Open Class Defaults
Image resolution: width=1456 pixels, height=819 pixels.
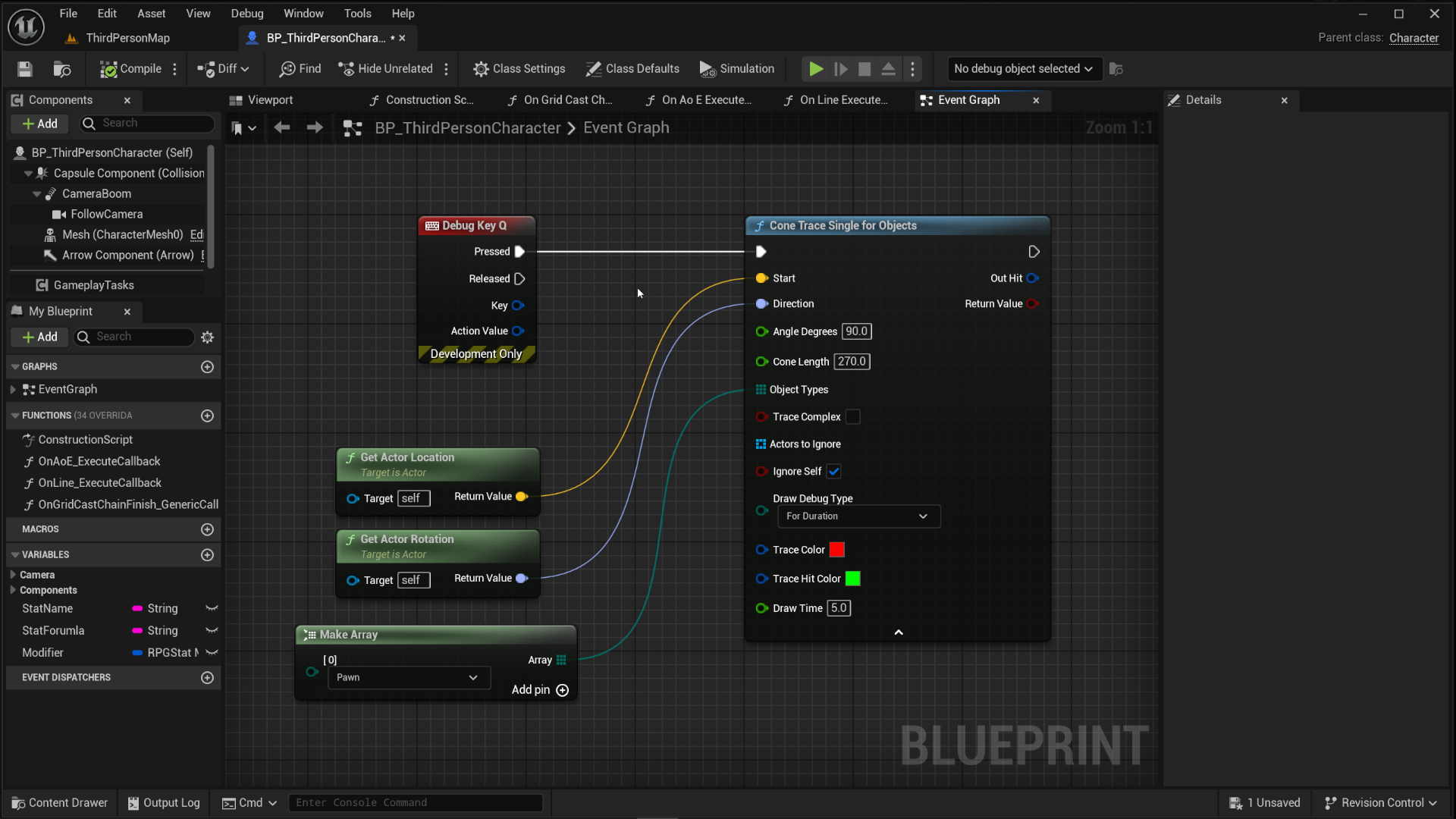pyautogui.click(x=632, y=69)
